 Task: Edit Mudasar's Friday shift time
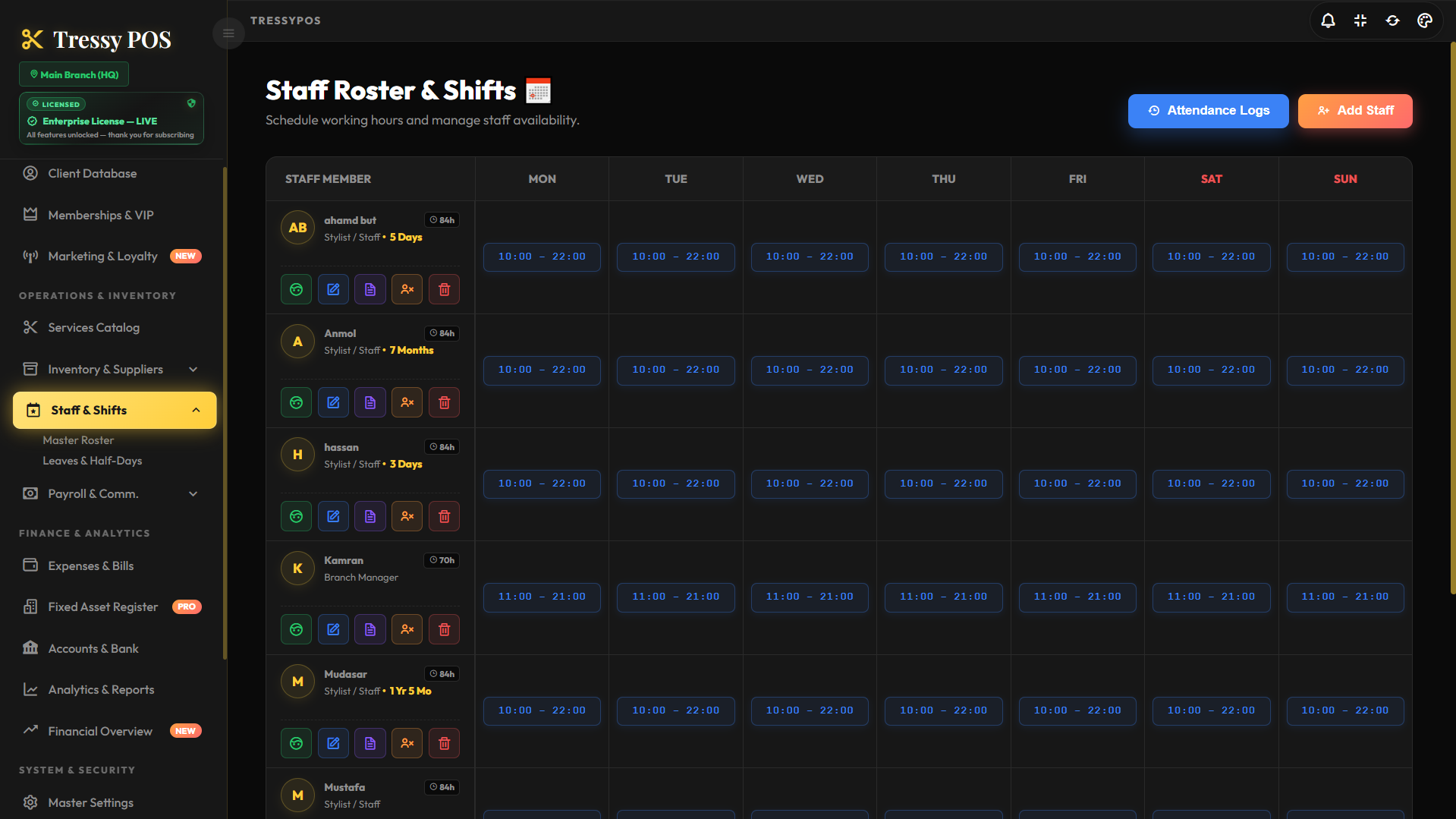tap(1077, 710)
